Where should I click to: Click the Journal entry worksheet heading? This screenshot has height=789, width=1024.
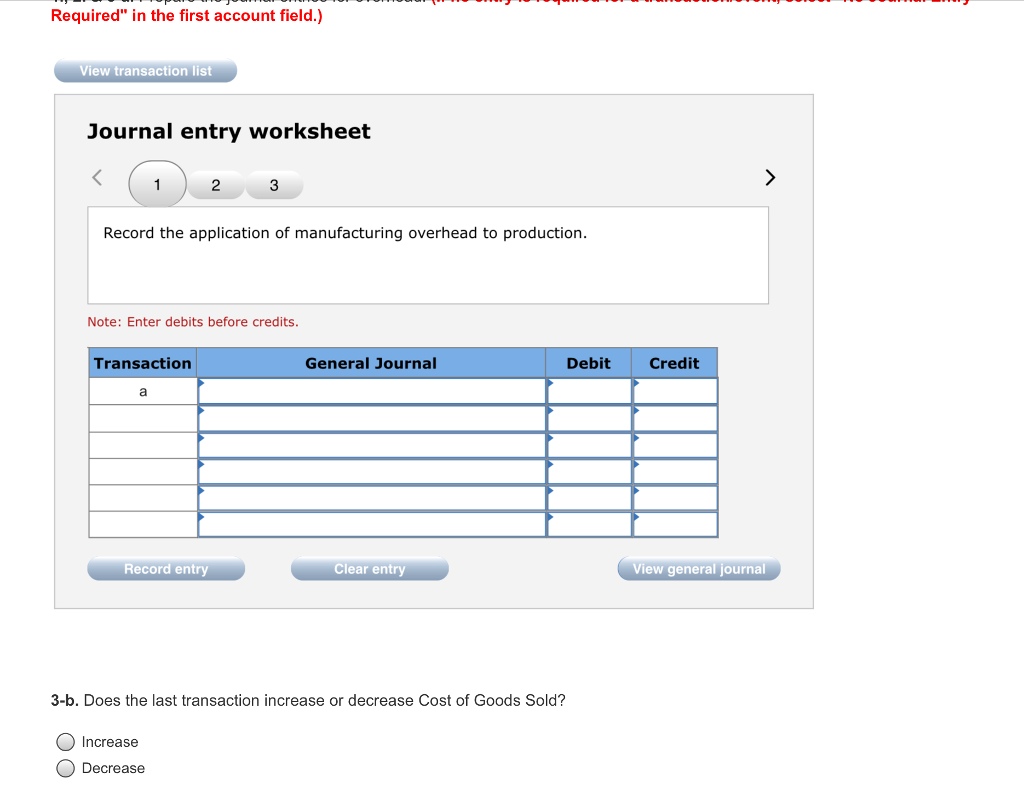tap(229, 131)
